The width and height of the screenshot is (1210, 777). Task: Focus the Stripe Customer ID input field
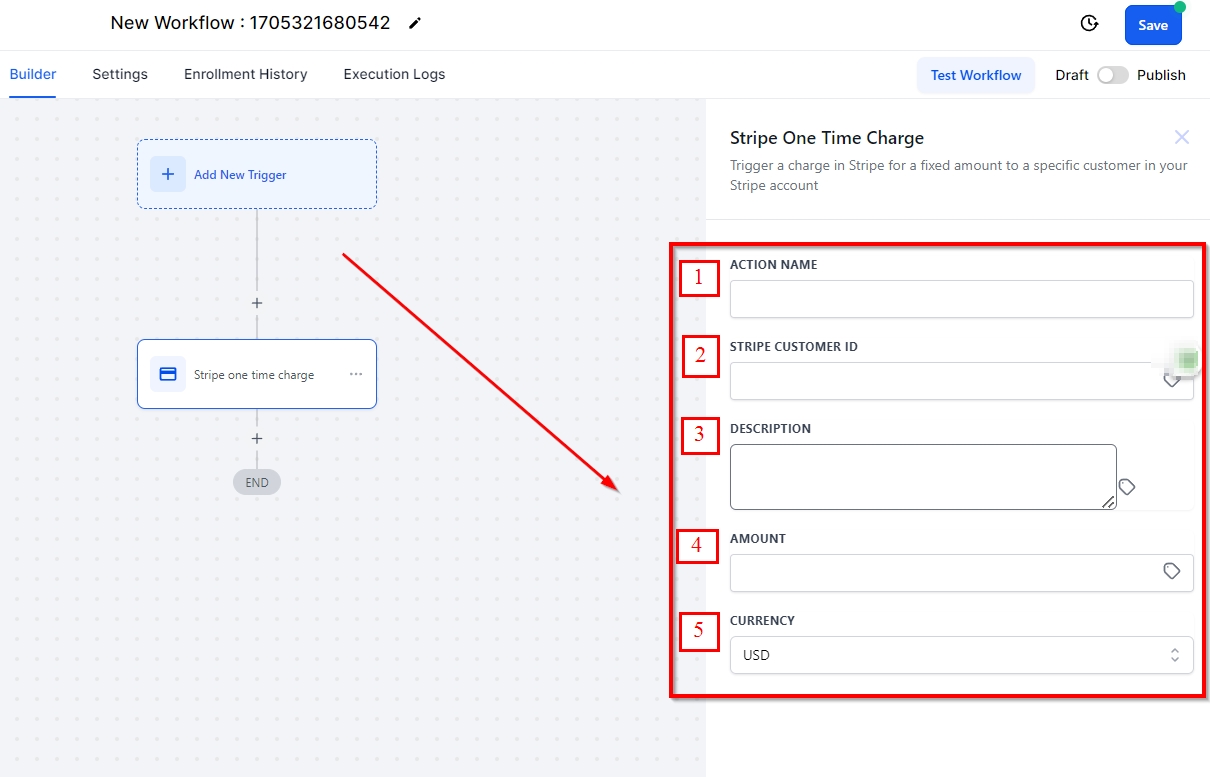(x=940, y=381)
